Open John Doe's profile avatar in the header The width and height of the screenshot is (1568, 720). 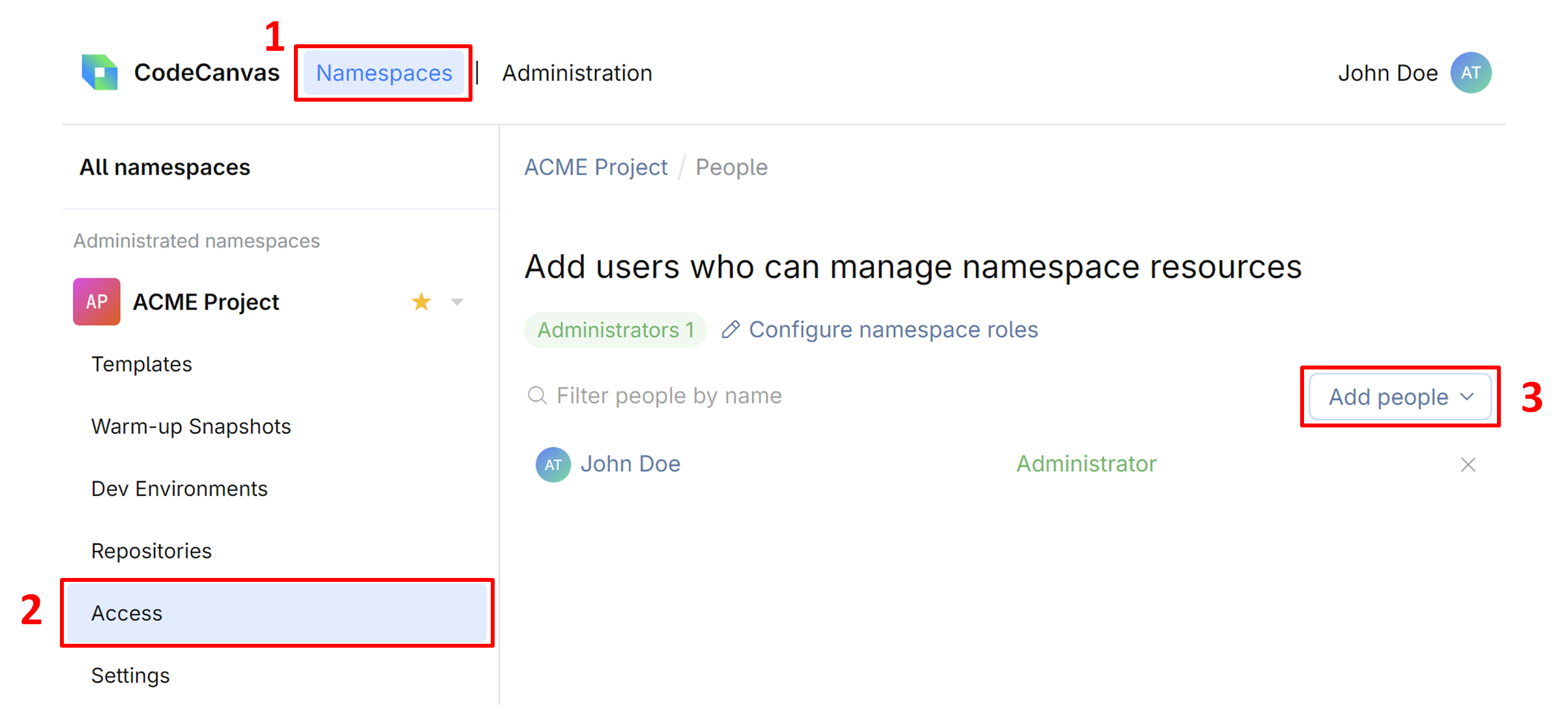[1471, 72]
